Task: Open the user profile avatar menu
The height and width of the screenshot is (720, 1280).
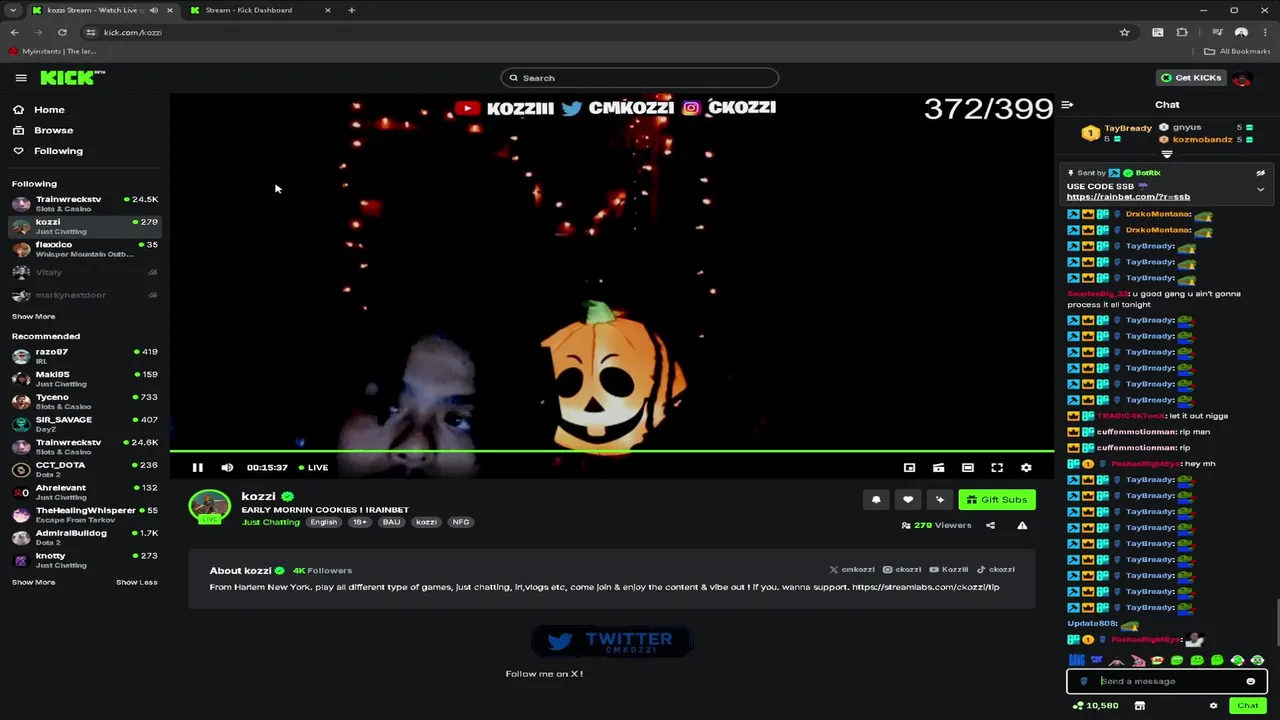Action: click(1242, 78)
